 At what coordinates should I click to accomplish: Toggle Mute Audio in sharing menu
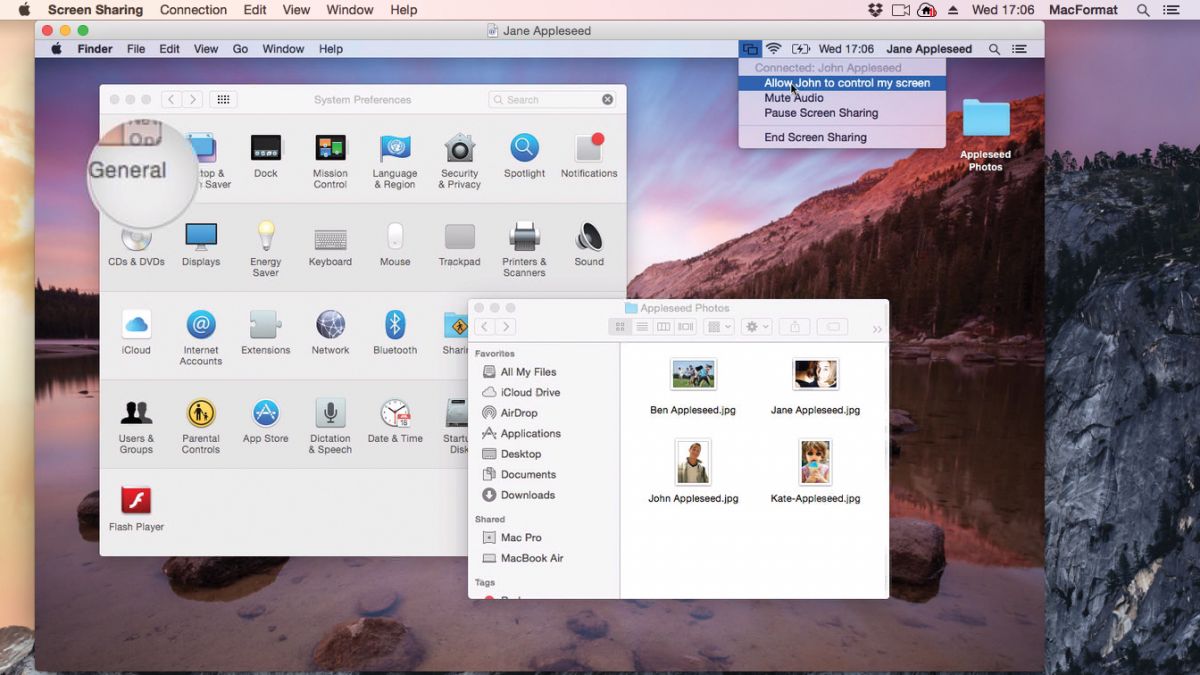[794, 98]
